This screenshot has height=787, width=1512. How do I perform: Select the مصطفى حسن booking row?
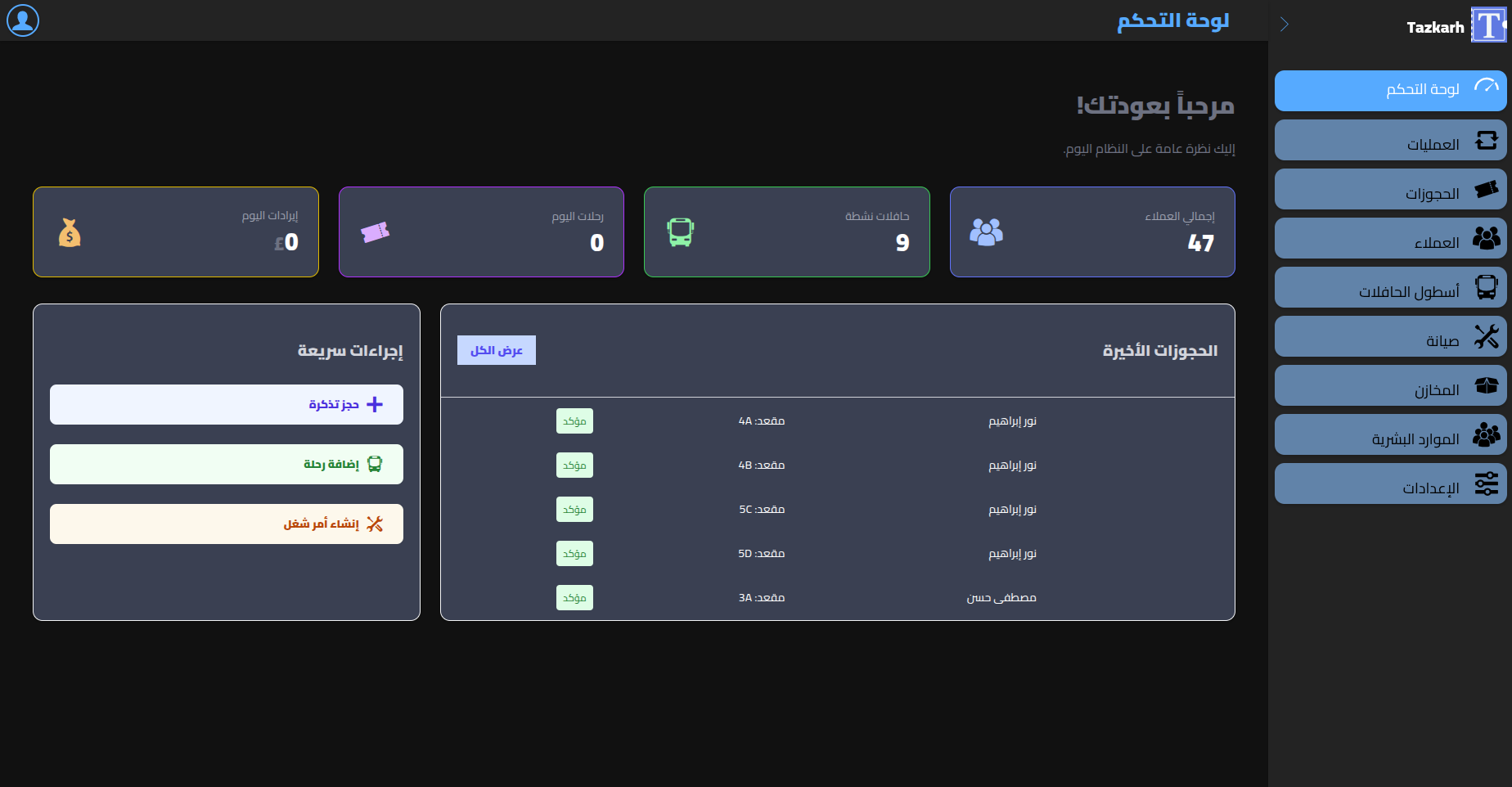point(837,598)
